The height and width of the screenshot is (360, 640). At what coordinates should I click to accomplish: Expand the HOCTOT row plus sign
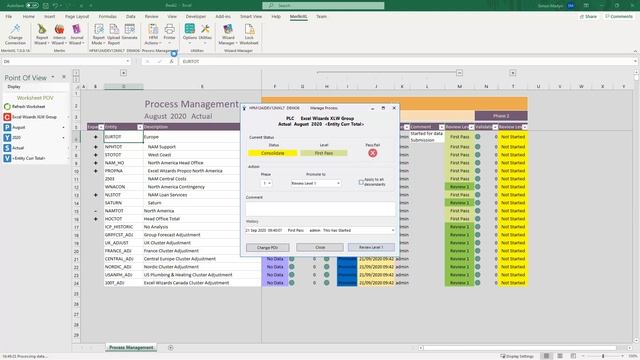tap(96, 219)
